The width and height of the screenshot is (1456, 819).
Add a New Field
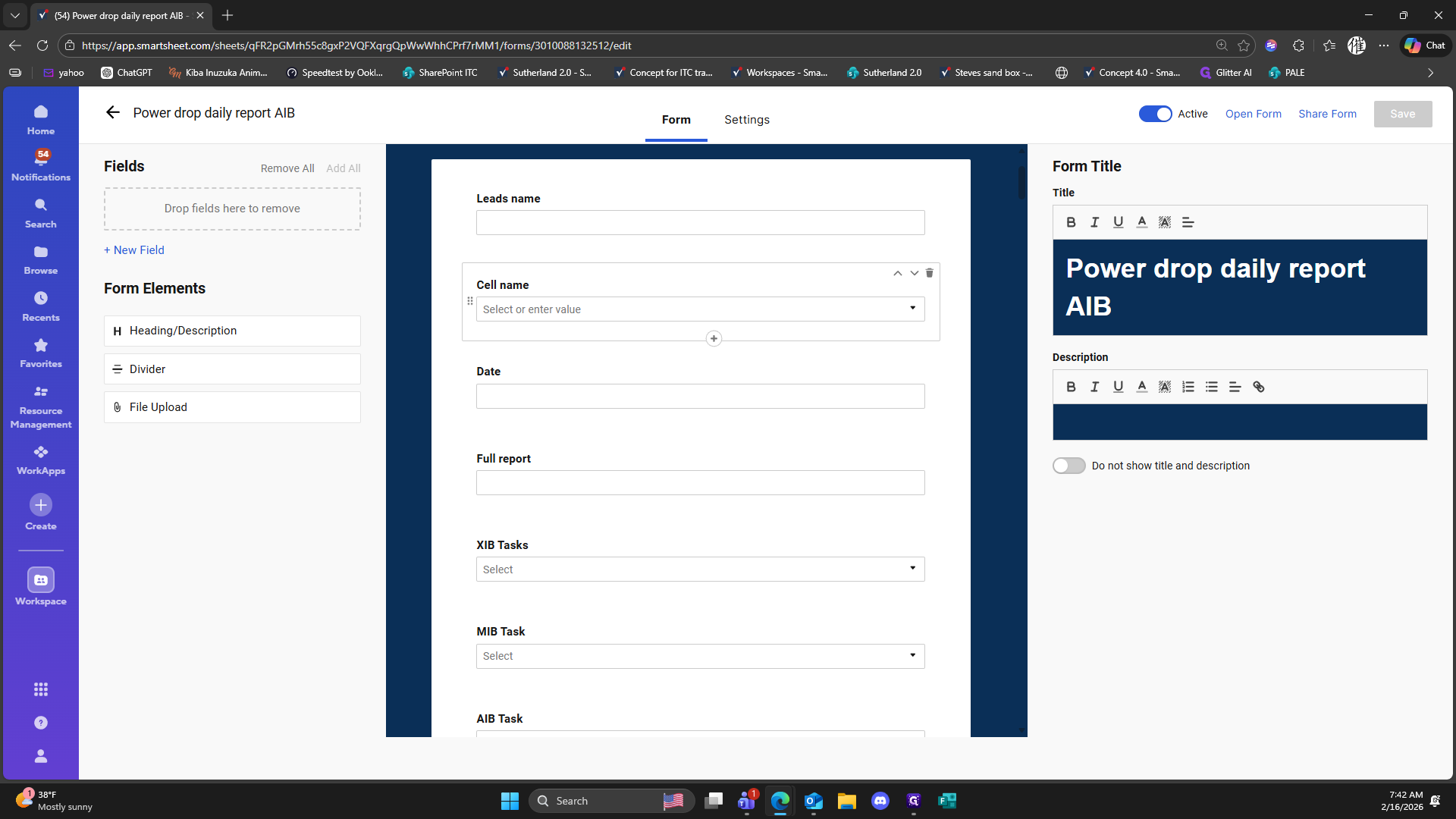coord(134,250)
